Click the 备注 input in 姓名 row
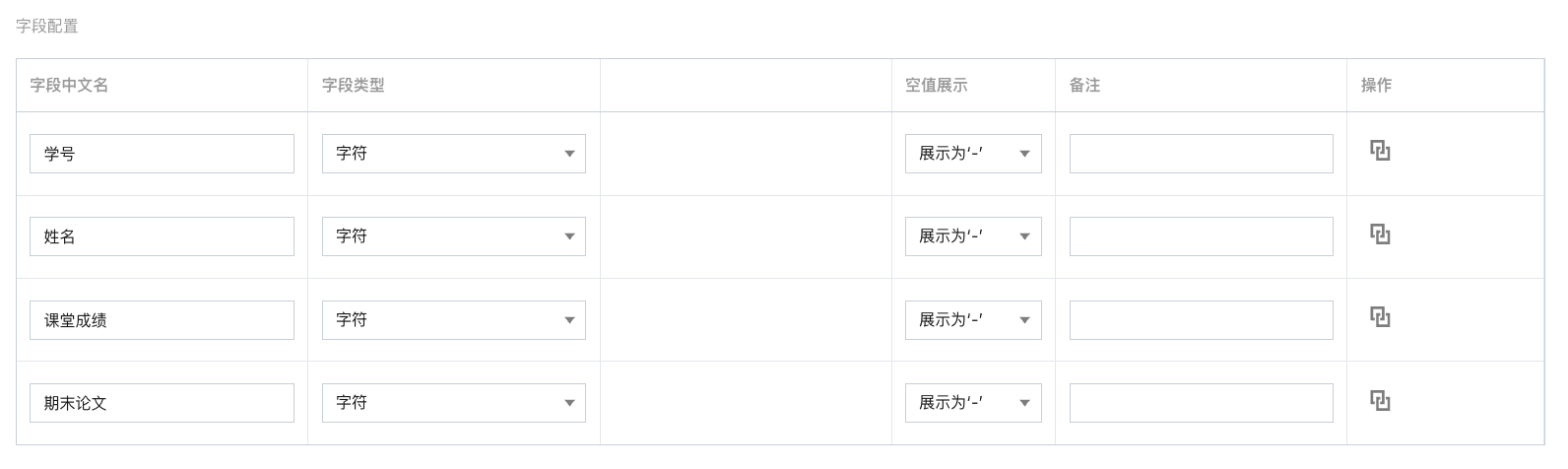 point(1202,236)
